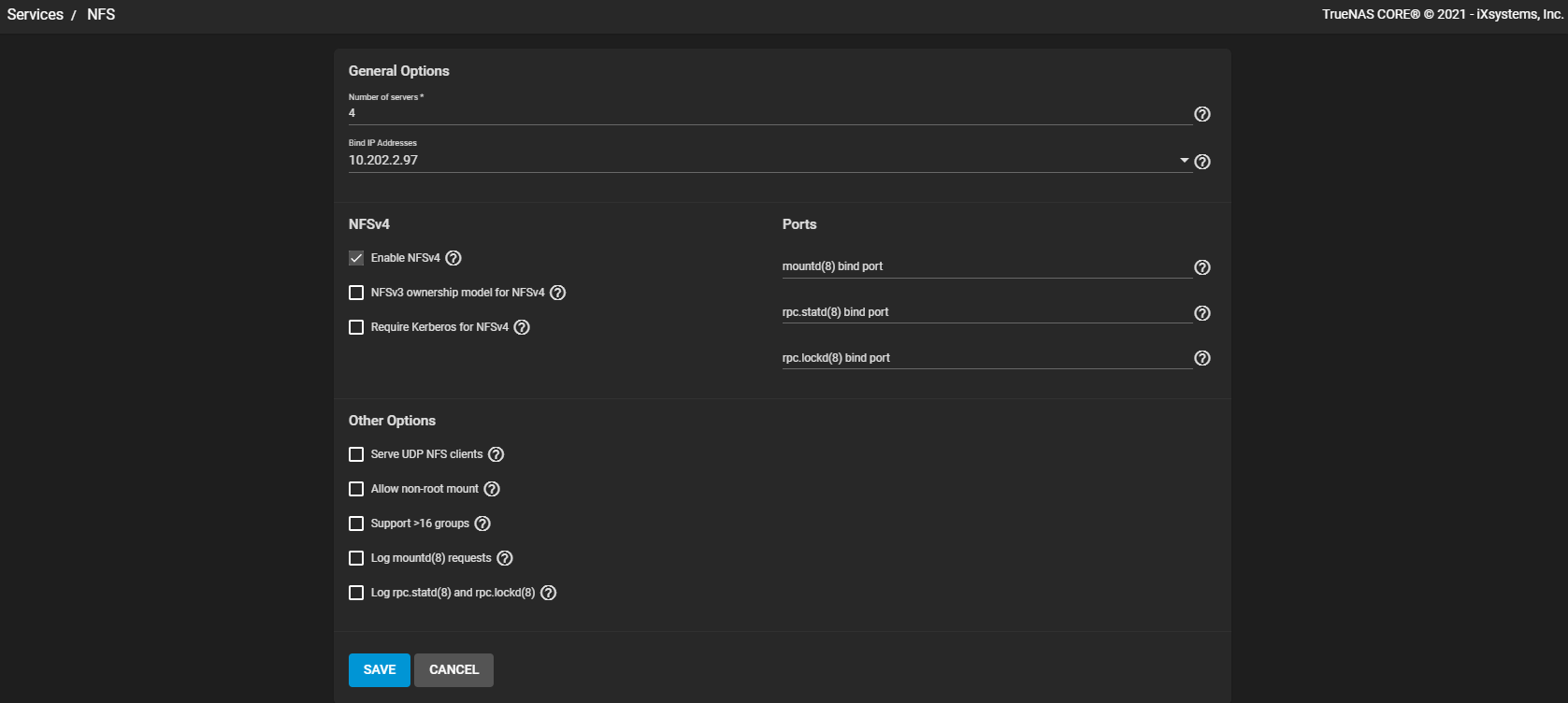Open help for NFSv3 ownership model

(558, 293)
